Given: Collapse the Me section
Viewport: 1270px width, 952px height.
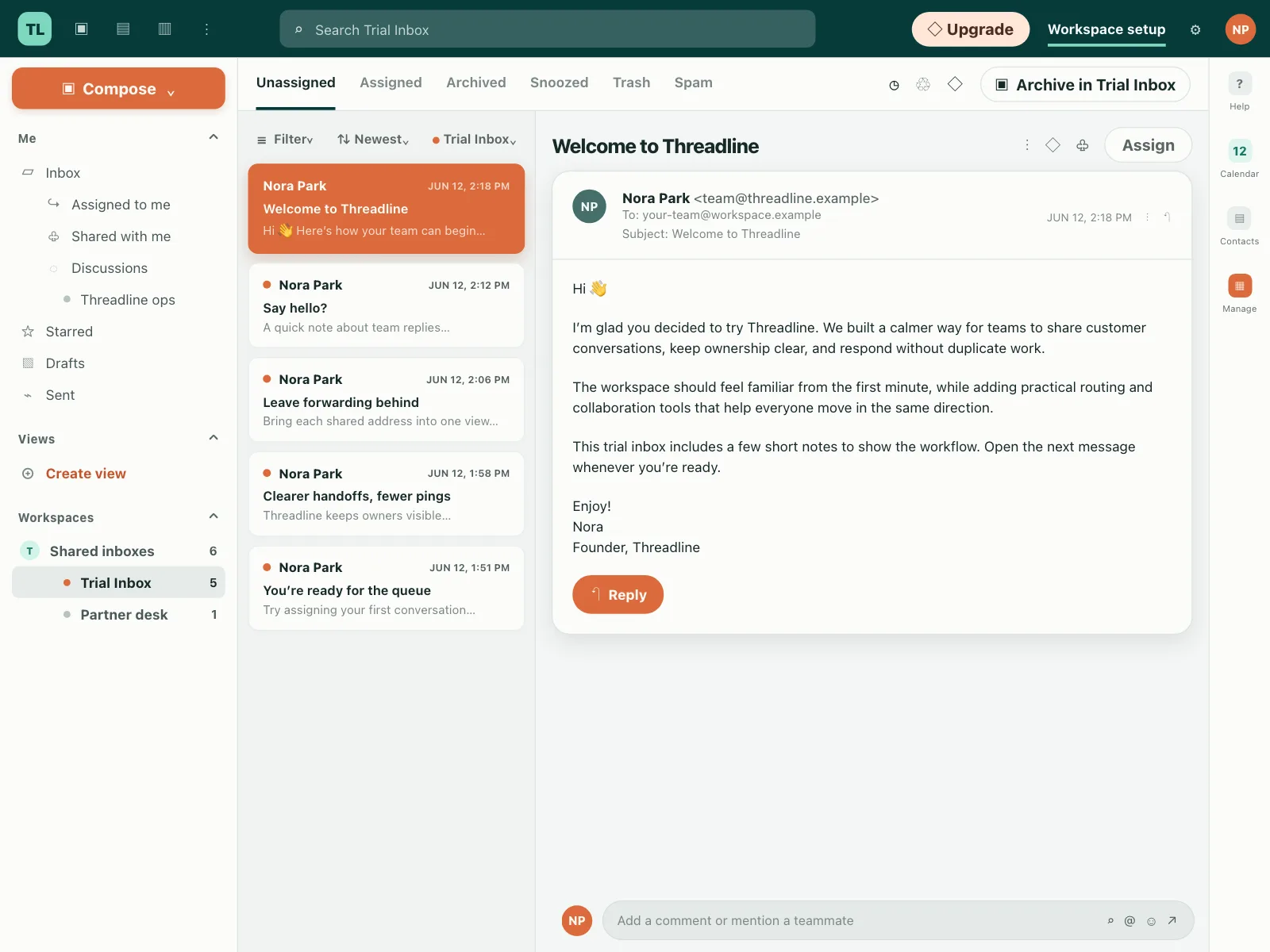Looking at the screenshot, I should 214,137.
